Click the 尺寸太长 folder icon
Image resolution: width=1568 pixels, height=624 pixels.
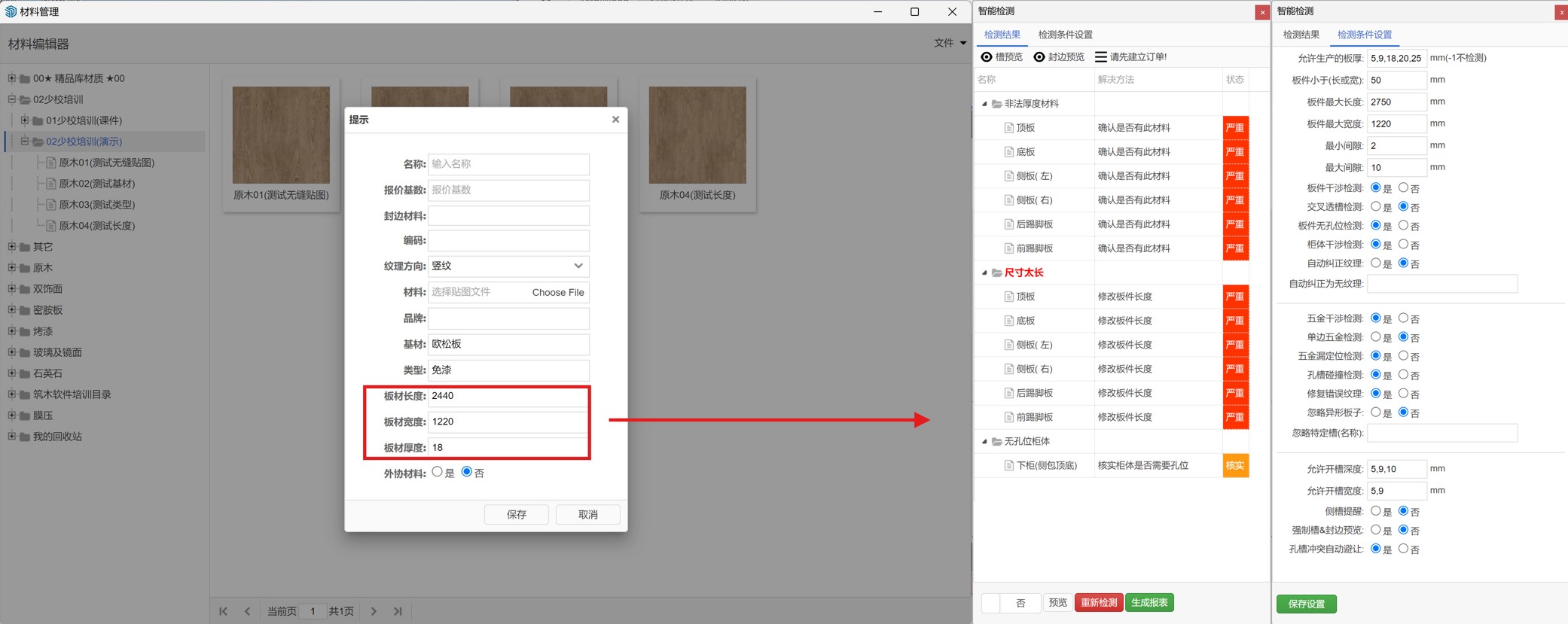tap(996, 272)
